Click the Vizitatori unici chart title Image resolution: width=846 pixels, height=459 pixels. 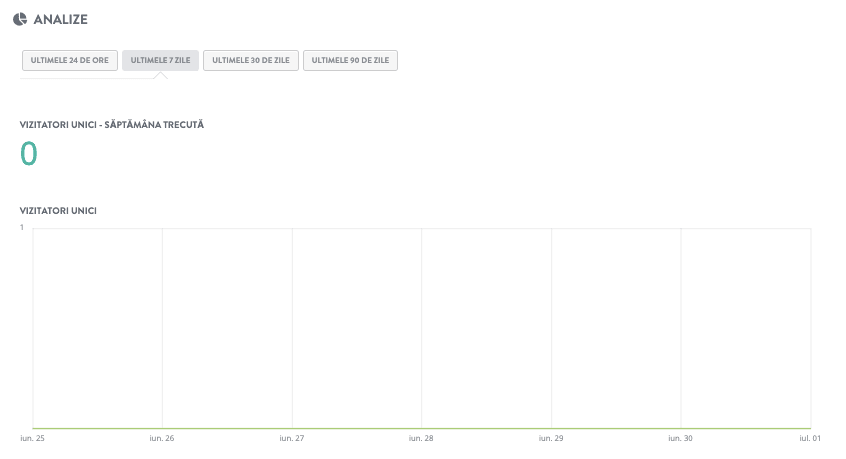click(x=58, y=211)
